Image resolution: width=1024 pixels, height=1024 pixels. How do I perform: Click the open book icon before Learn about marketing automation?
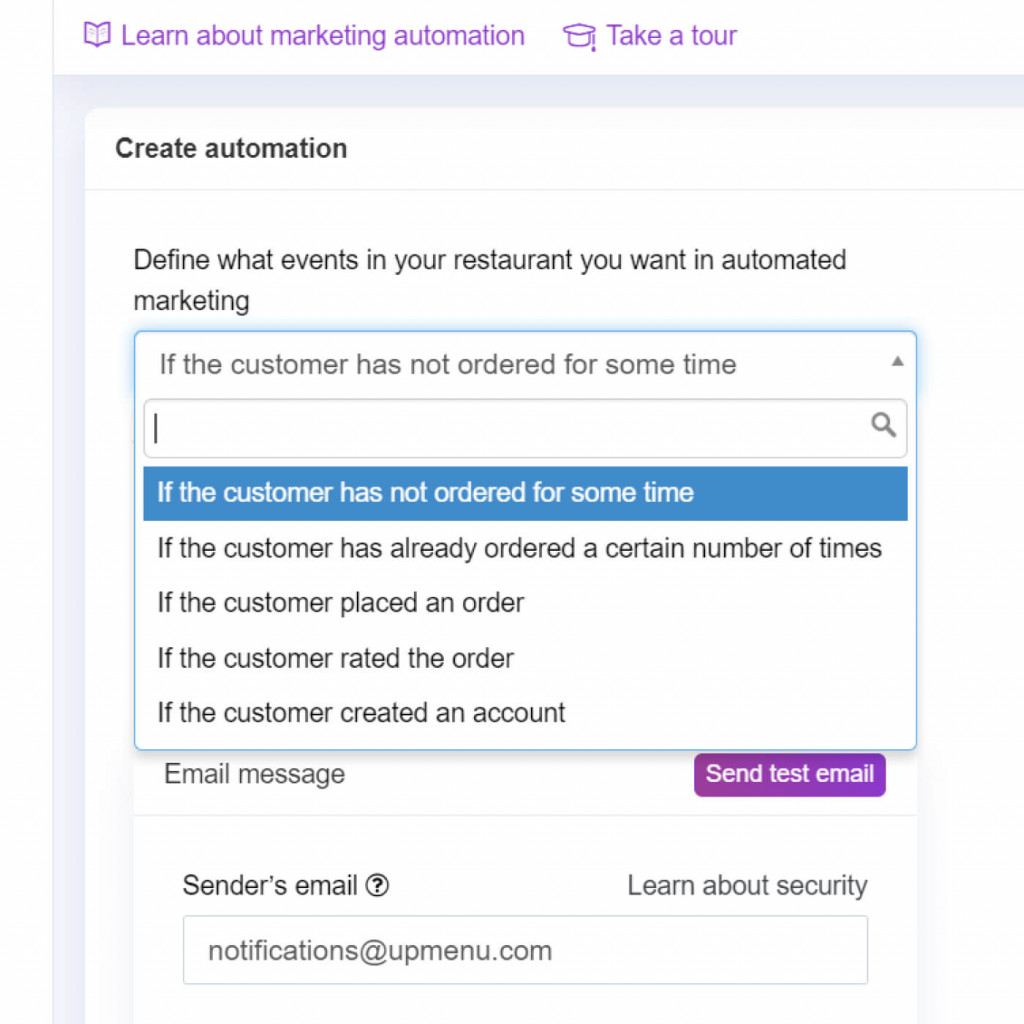click(x=96, y=35)
